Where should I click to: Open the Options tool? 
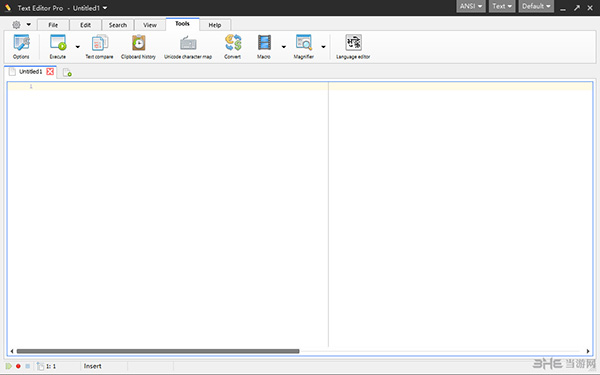click(x=21, y=46)
